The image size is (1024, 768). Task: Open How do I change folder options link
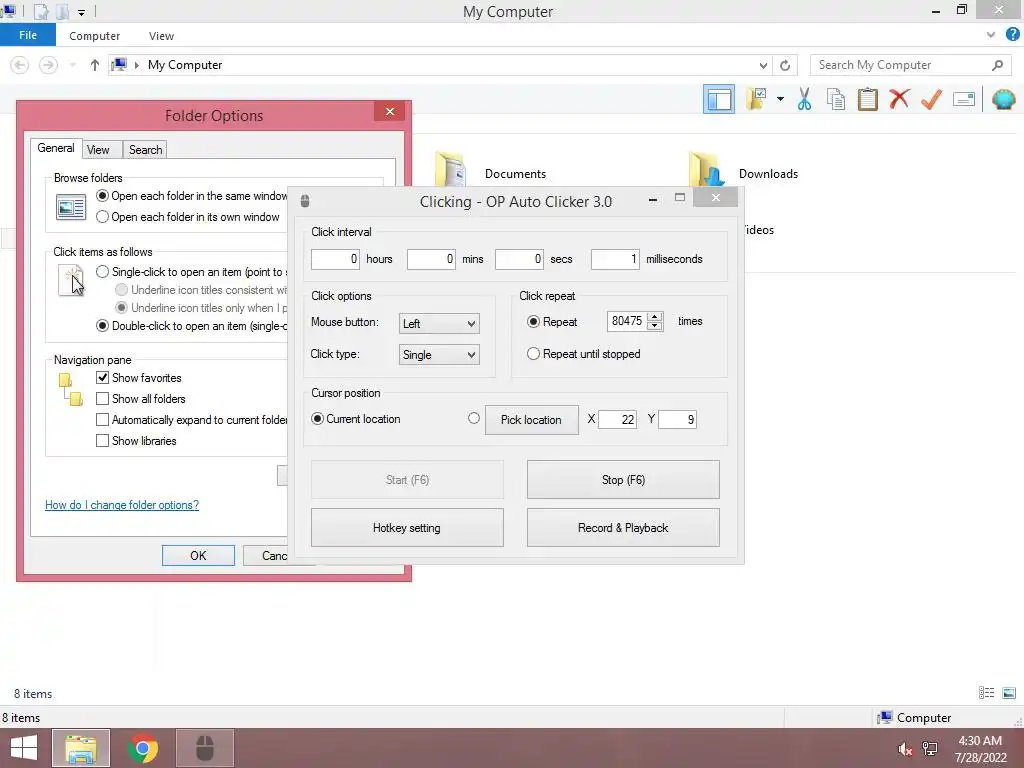pos(121,505)
